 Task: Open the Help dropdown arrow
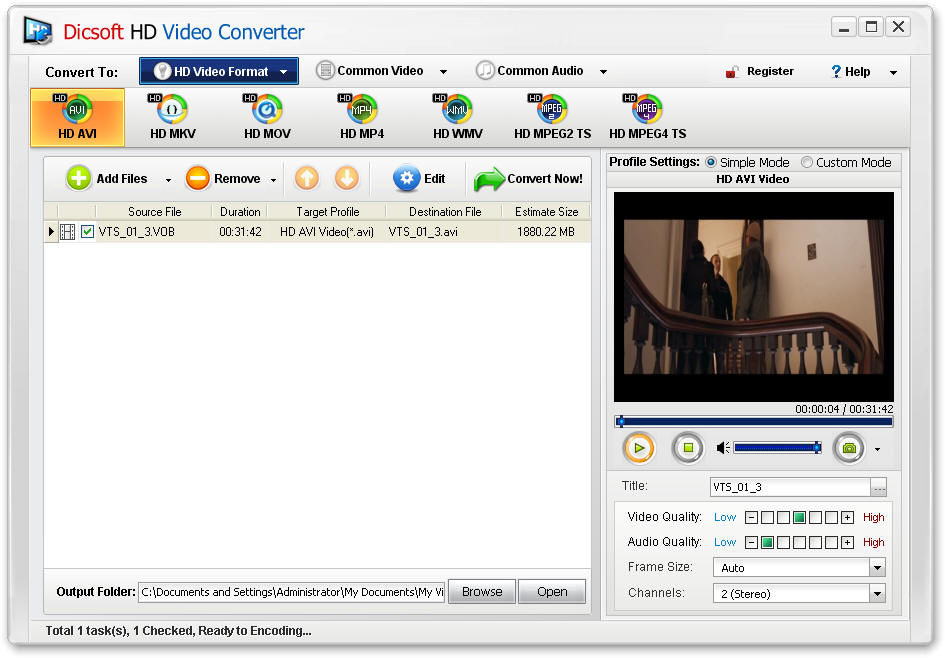[x=893, y=72]
